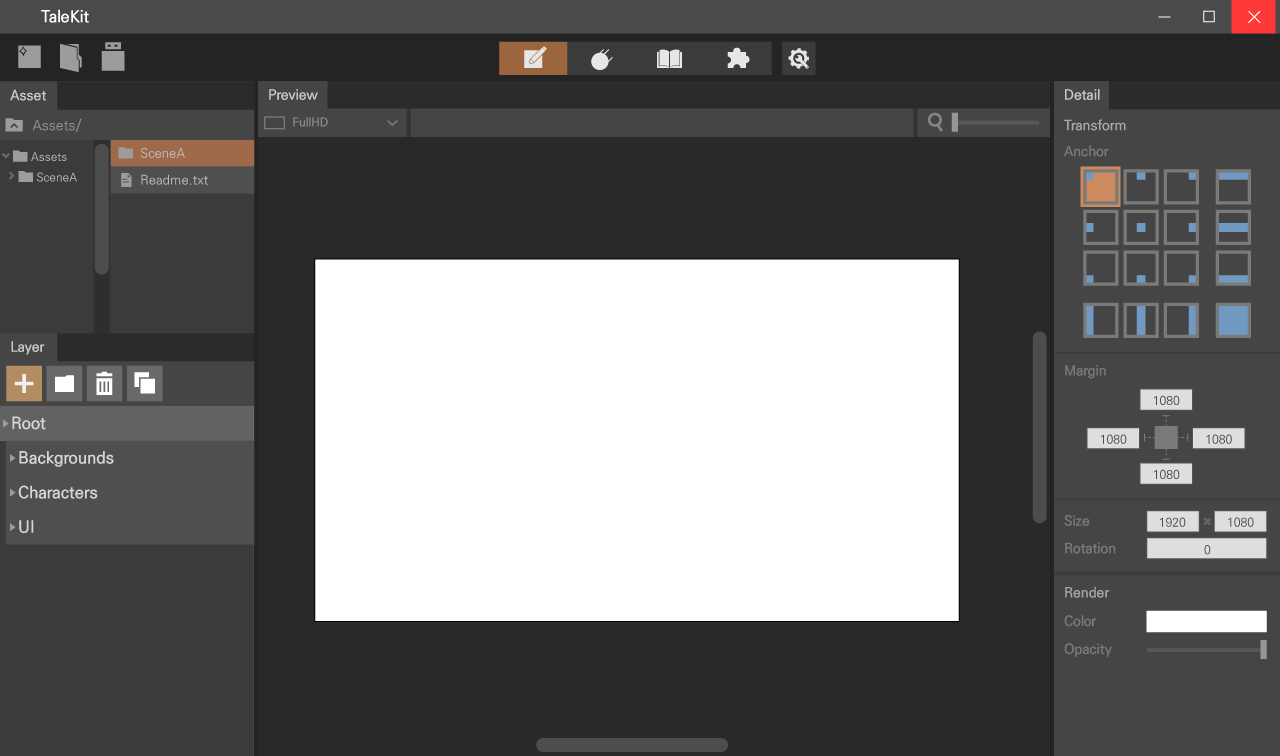Select the Readme.txt file
Screen dimensions: 1280x756
click(182, 180)
